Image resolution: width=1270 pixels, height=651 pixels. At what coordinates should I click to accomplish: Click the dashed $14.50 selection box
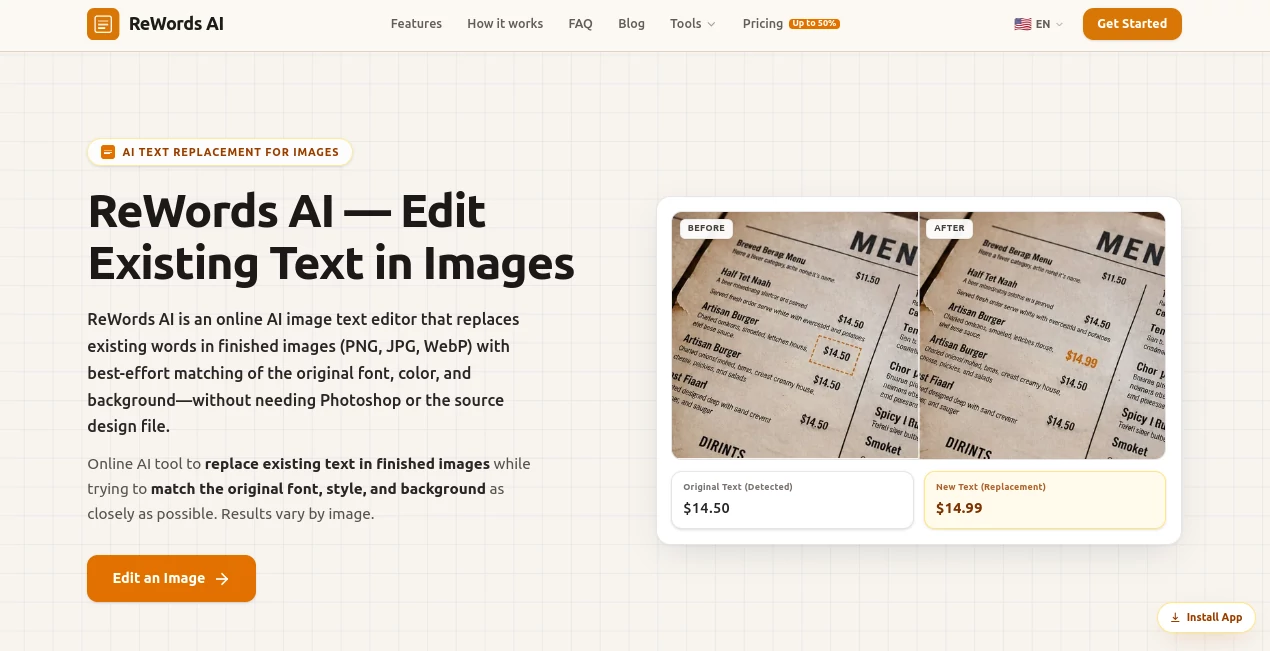click(x=836, y=355)
